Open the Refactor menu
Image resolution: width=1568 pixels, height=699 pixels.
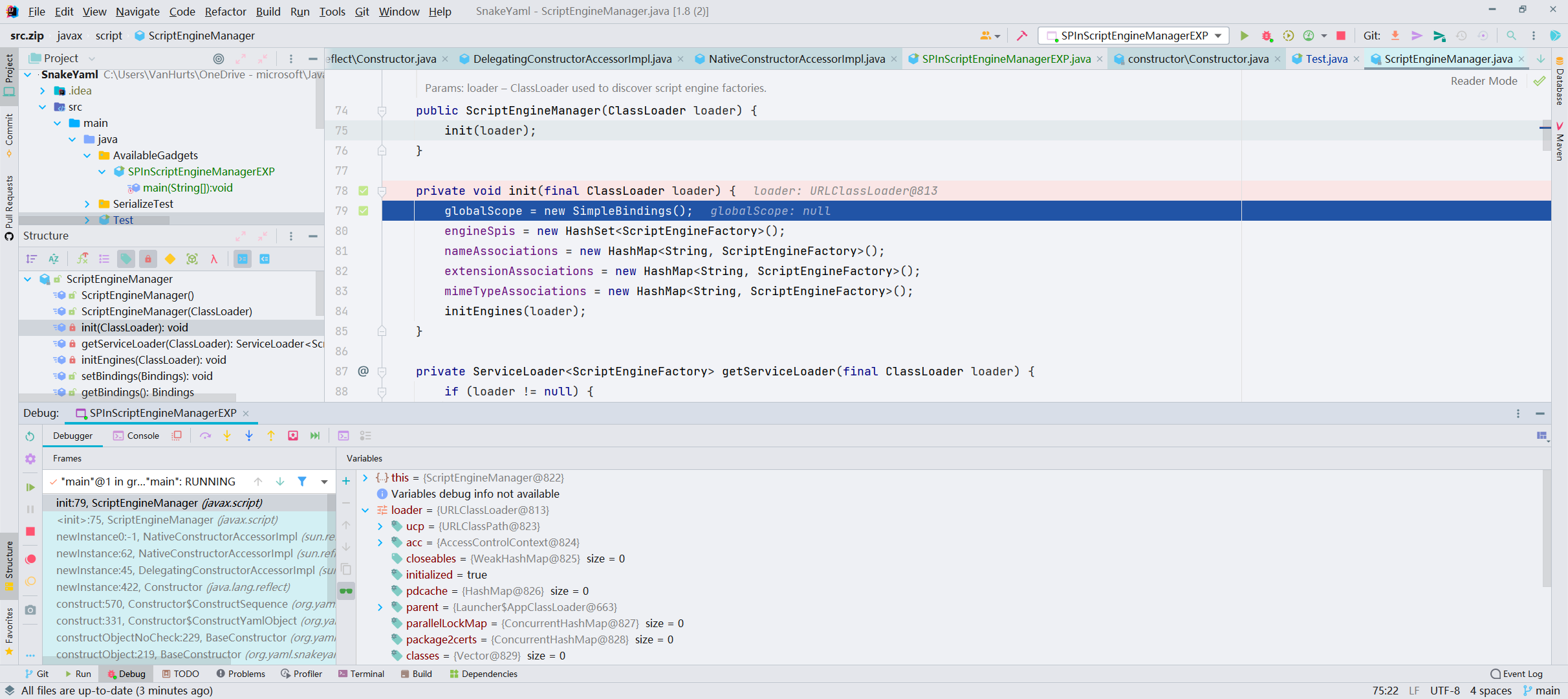click(225, 12)
